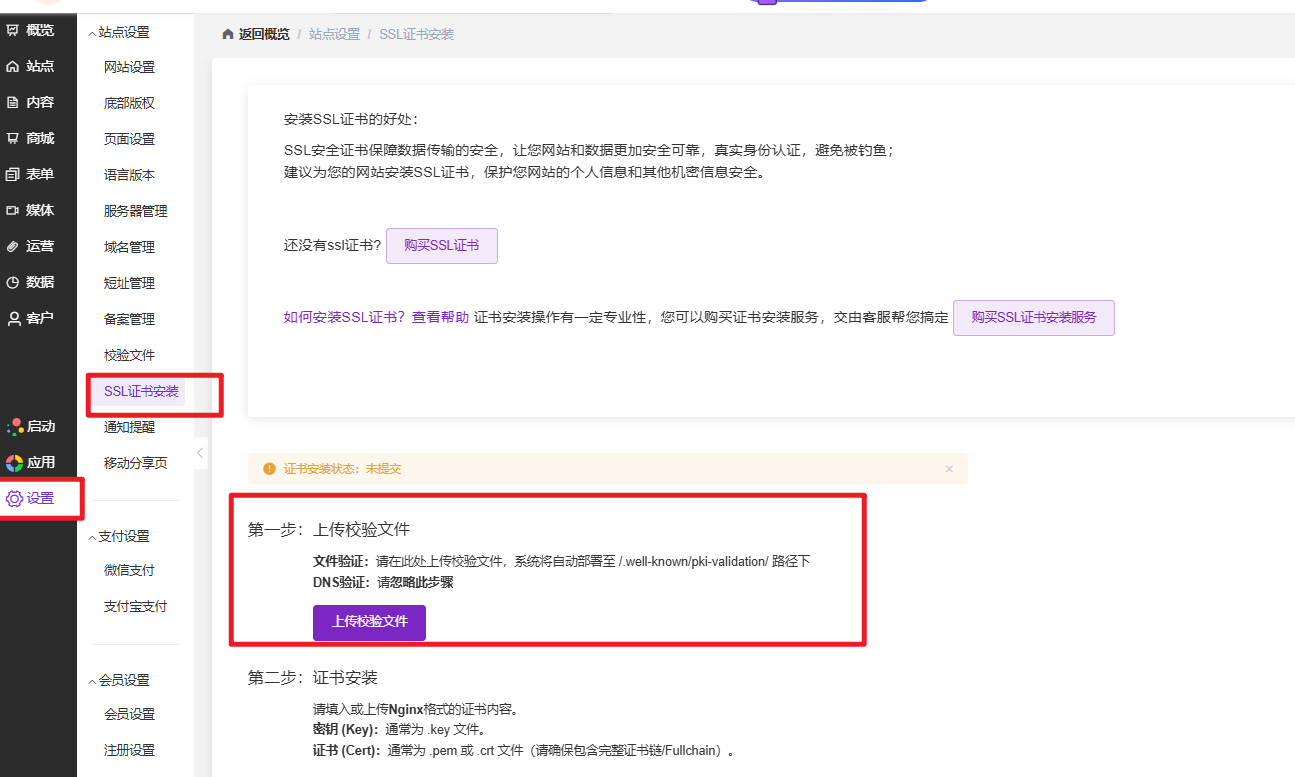Select 域名管理 in the settings menu

(x=129, y=247)
